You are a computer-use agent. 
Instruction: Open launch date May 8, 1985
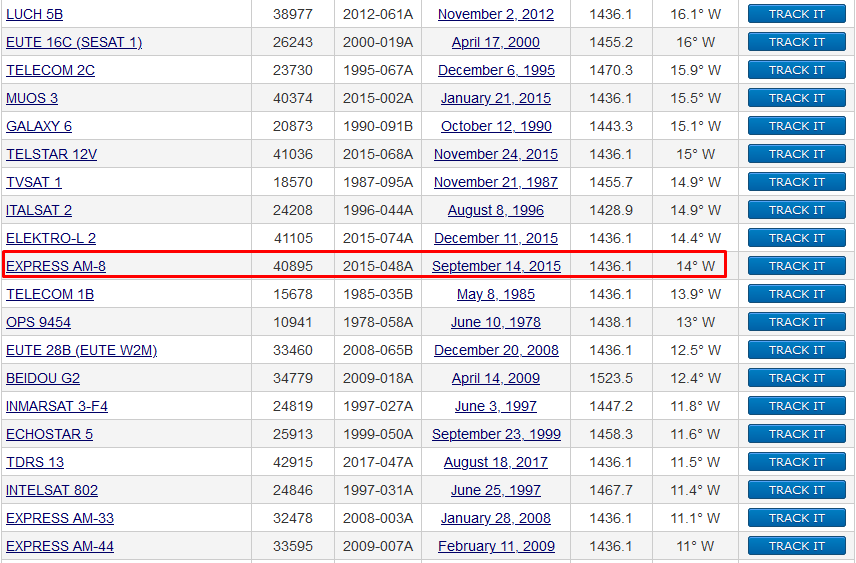click(x=496, y=294)
